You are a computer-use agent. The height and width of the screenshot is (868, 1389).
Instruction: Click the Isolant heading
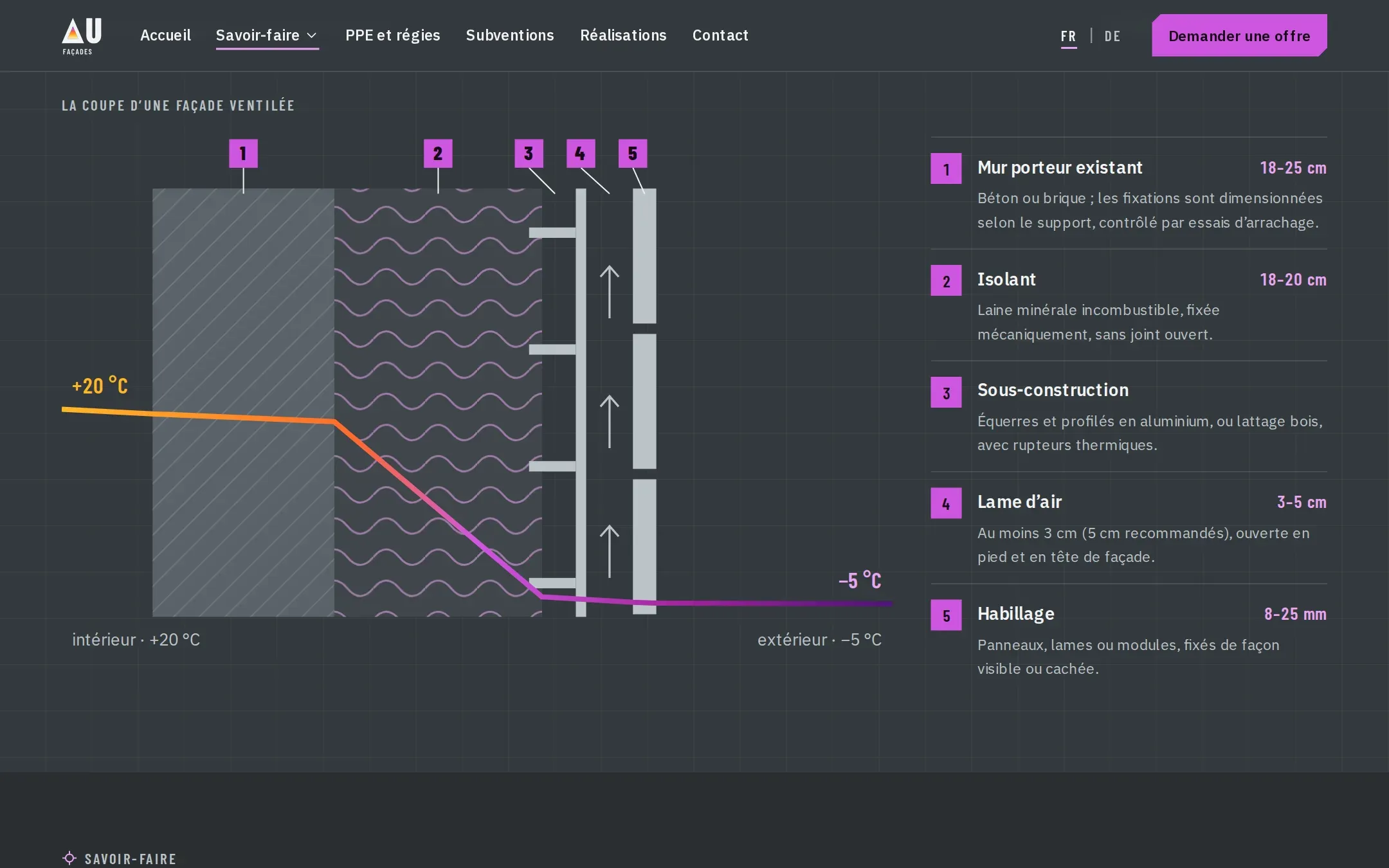tap(1006, 280)
